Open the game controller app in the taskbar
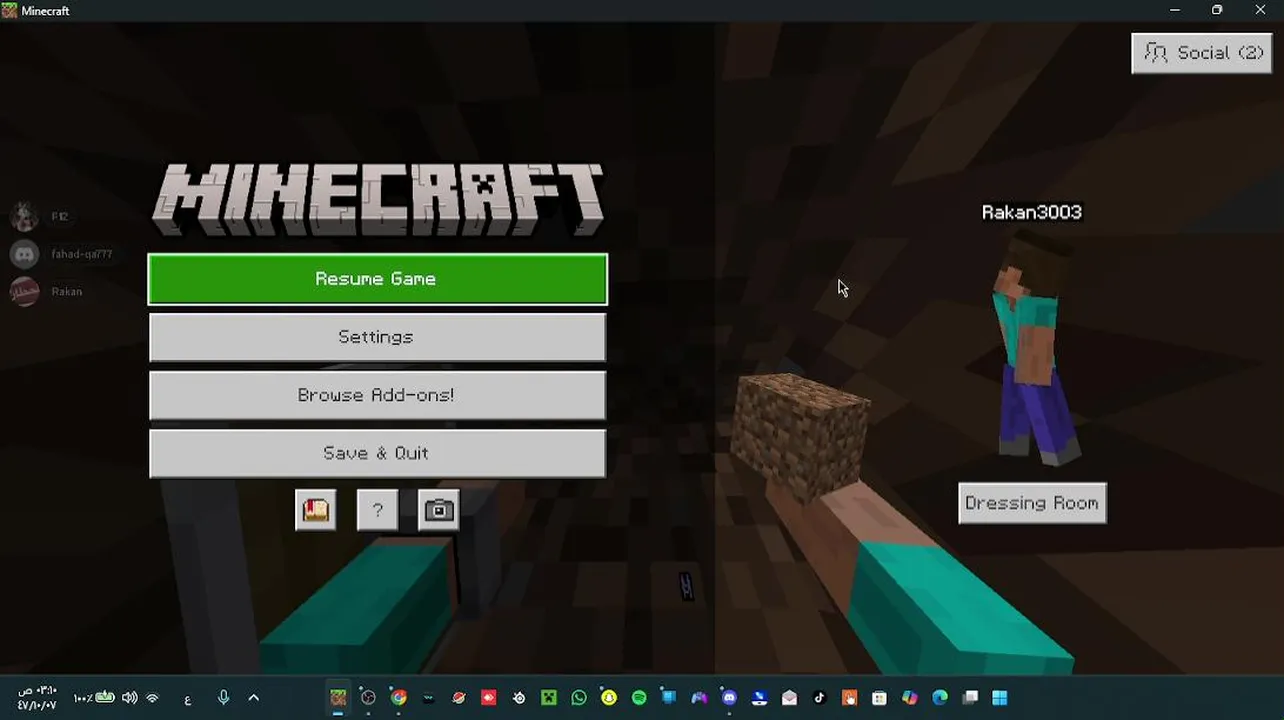1284x720 pixels. [x=699, y=698]
